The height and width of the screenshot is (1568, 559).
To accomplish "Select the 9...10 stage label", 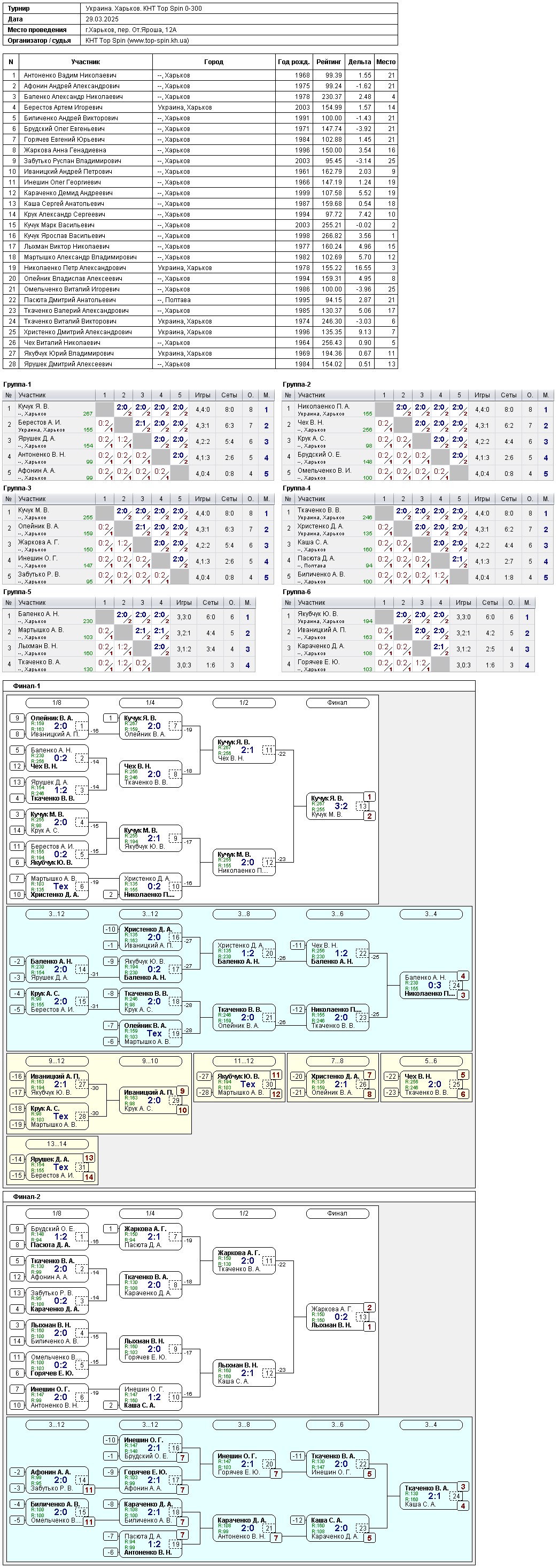I will [x=150, y=1061].
